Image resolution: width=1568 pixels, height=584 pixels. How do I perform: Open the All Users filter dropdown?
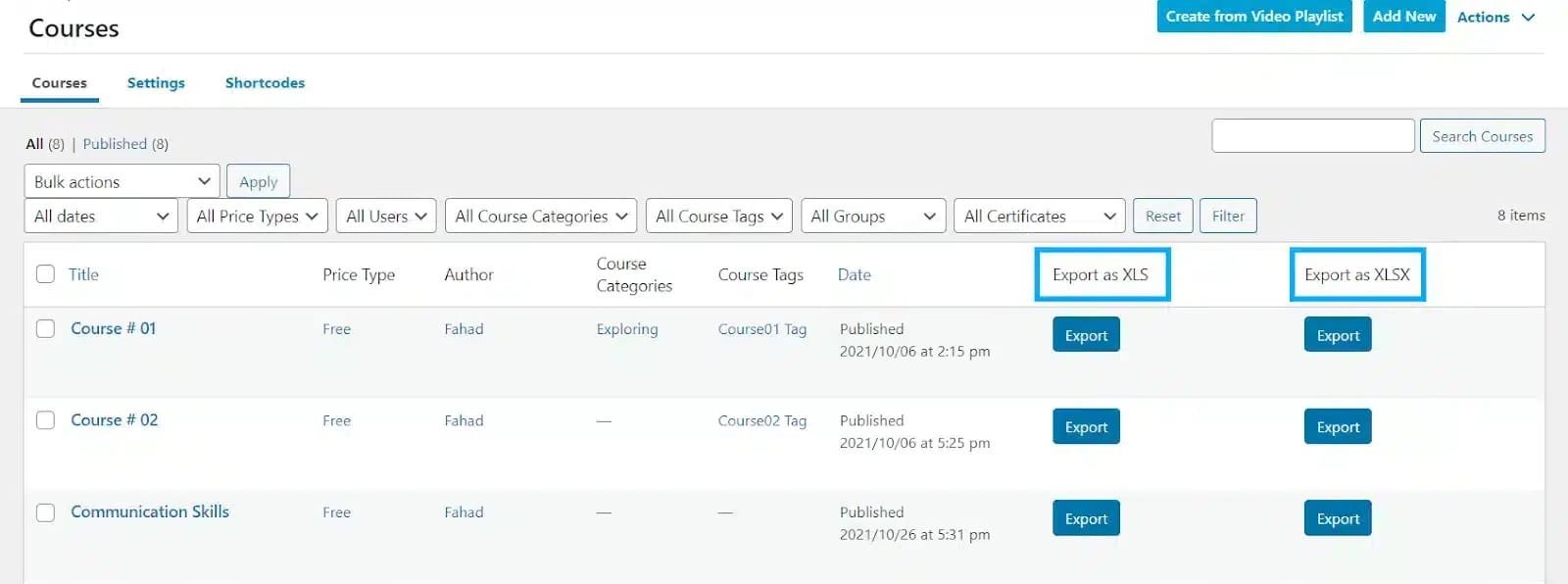pos(386,216)
